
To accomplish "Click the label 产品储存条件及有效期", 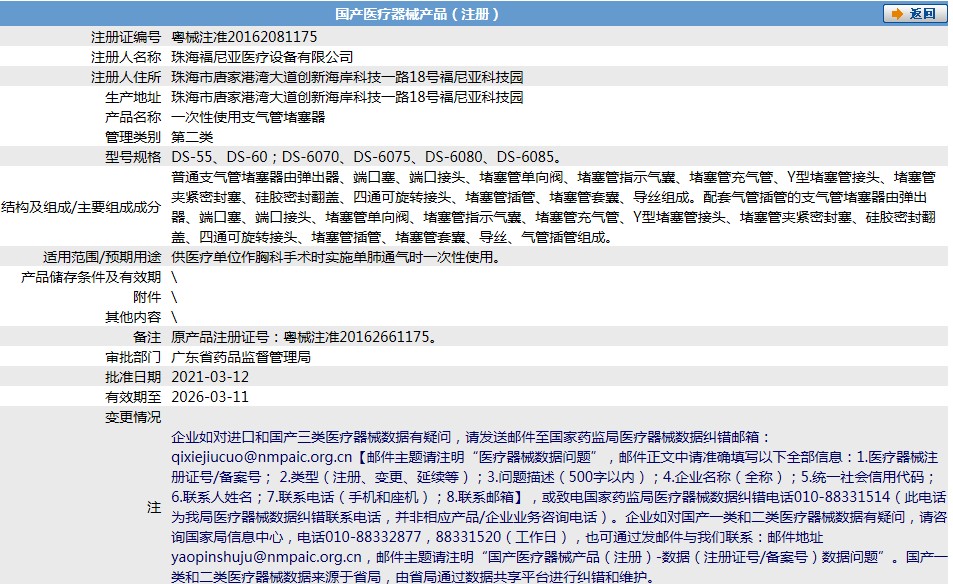I will point(91,277).
